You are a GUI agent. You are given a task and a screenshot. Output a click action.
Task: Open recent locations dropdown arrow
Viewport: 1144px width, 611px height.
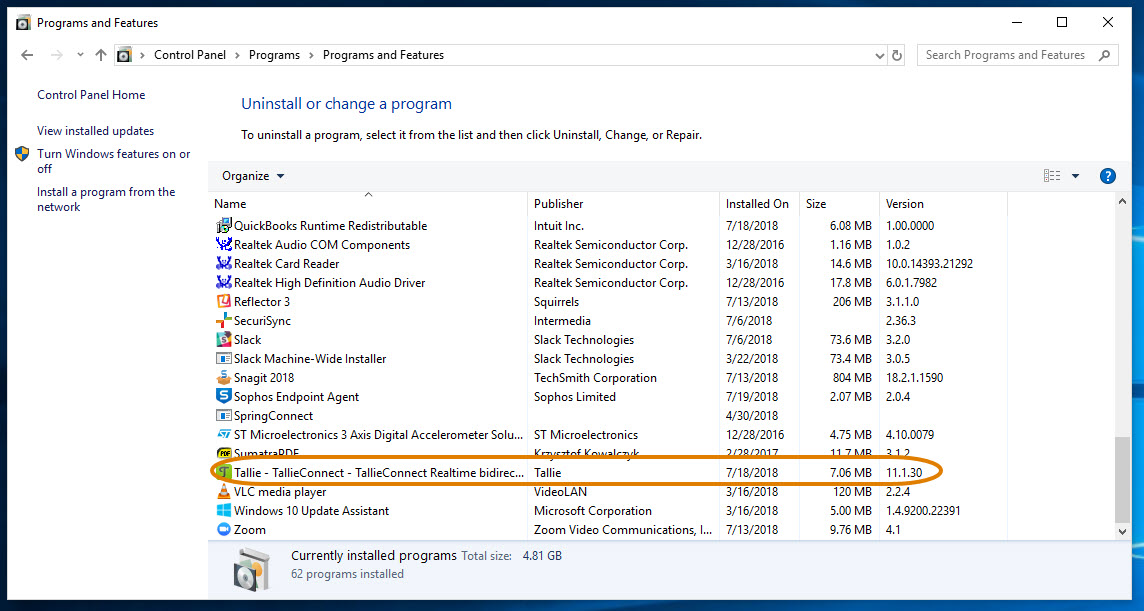point(80,55)
